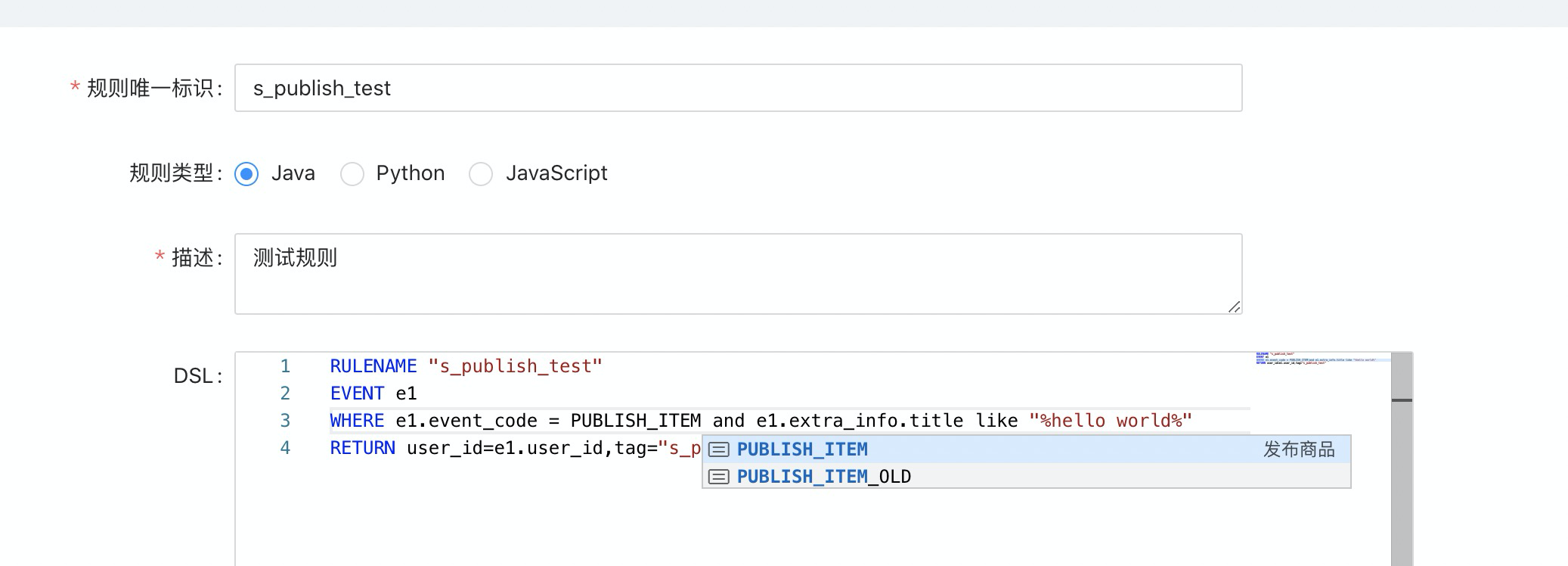This screenshot has width=1568, height=566.
Task: Click the RULENAME keyword on line 1
Action: point(373,366)
